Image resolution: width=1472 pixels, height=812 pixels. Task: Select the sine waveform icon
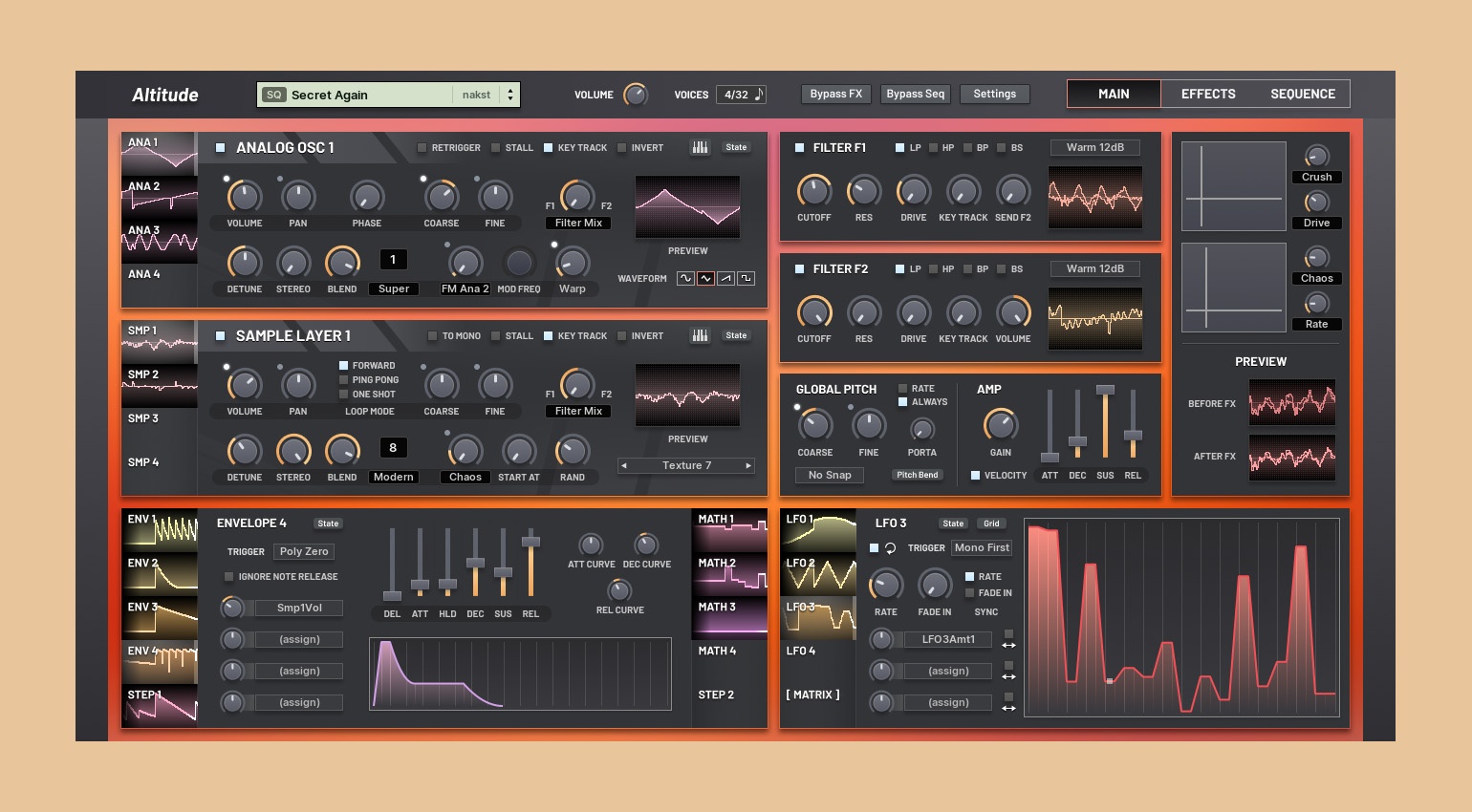tap(685, 278)
